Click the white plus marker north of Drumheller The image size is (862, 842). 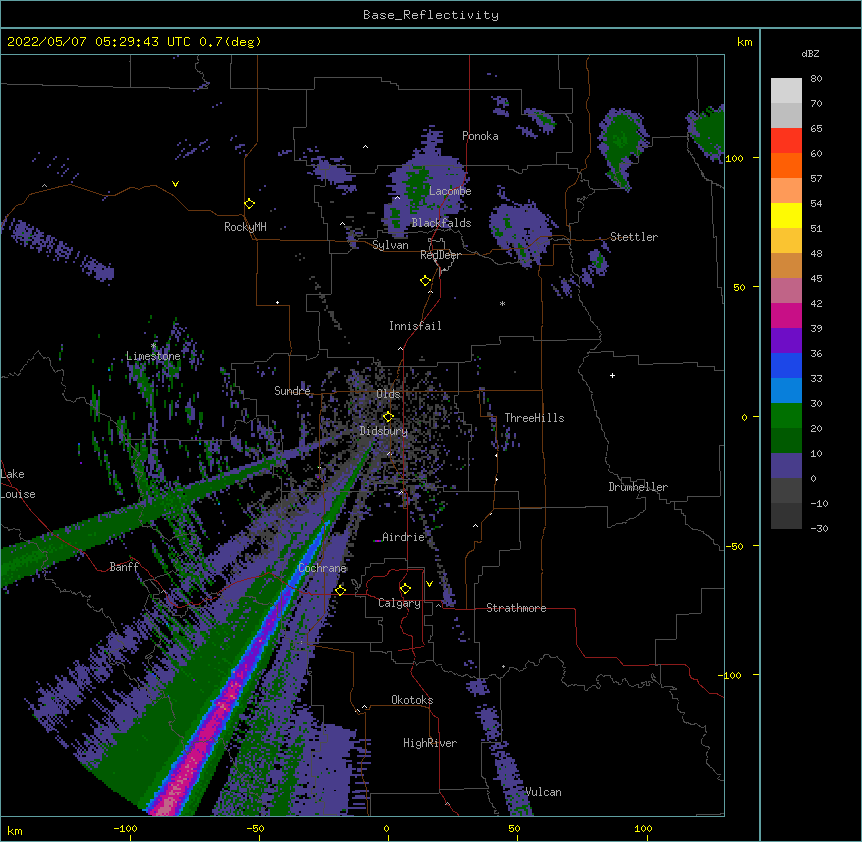(612, 375)
